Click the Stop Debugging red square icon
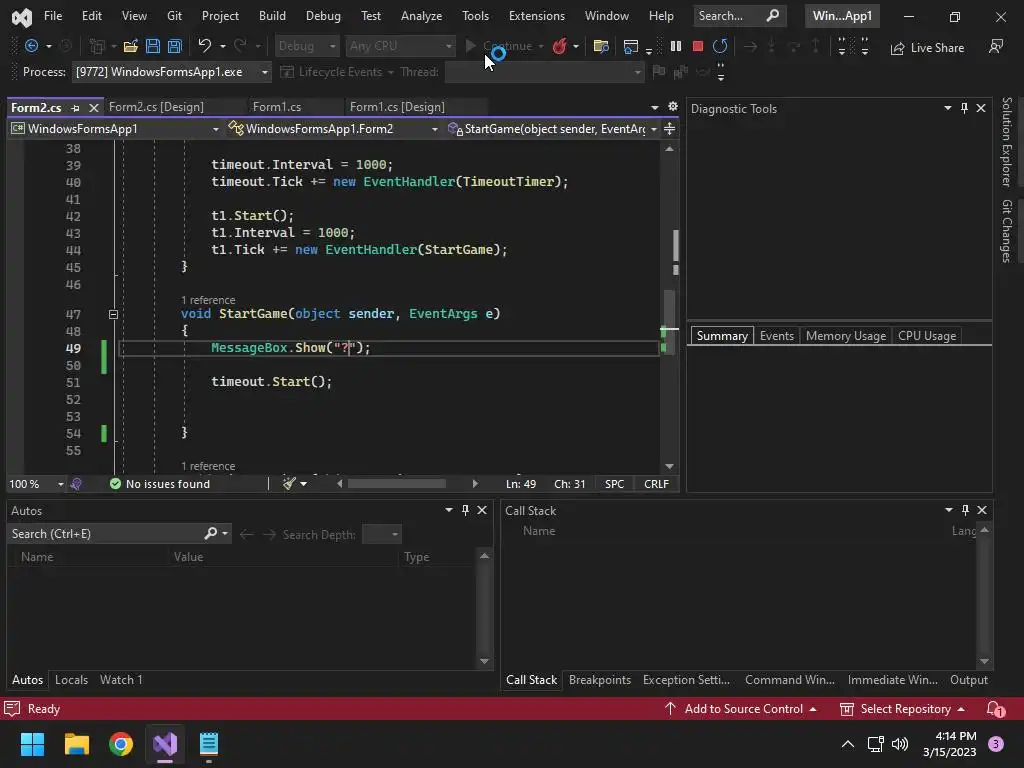 point(698,46)
